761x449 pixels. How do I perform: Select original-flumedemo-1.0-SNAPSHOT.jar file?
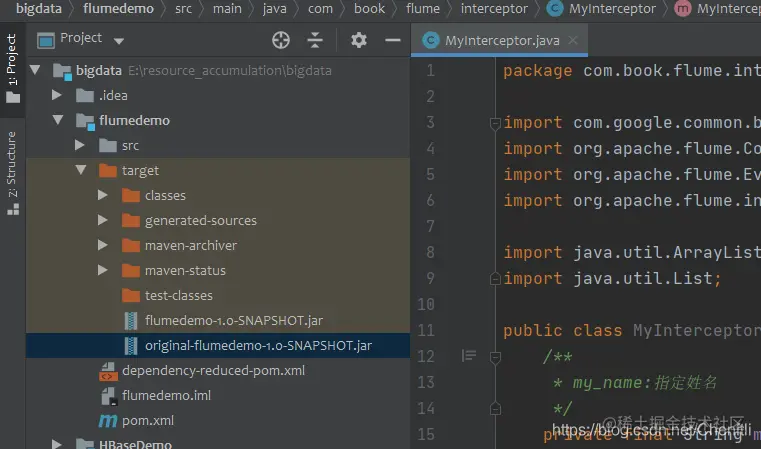point(258,346)
